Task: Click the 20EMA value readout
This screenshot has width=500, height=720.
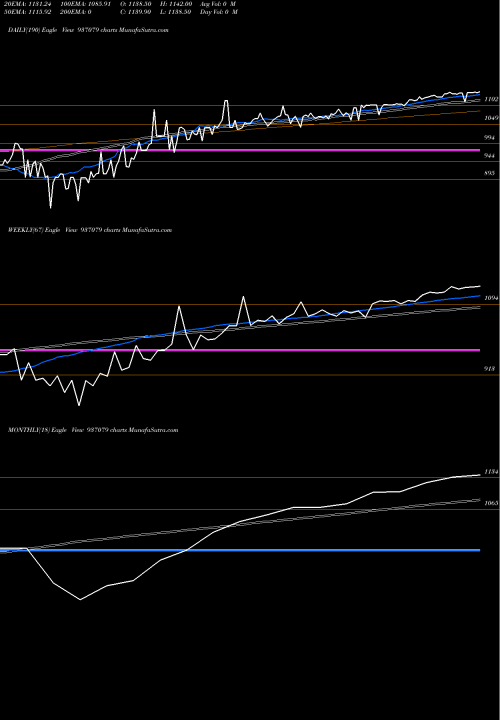Action: [26, 4]
